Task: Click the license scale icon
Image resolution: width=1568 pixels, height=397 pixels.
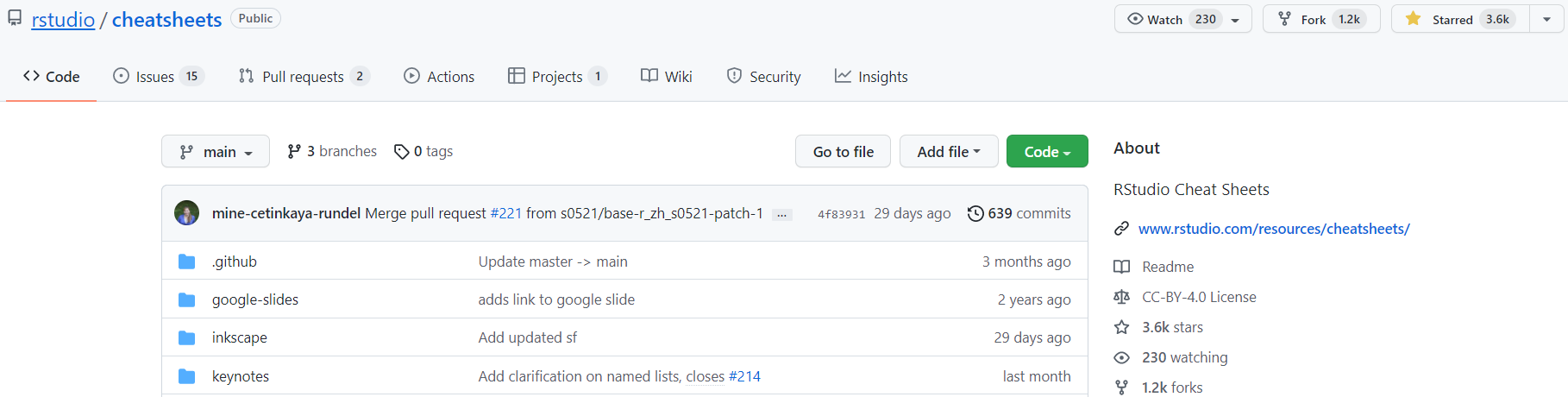Action: [x=1121, y=297]
